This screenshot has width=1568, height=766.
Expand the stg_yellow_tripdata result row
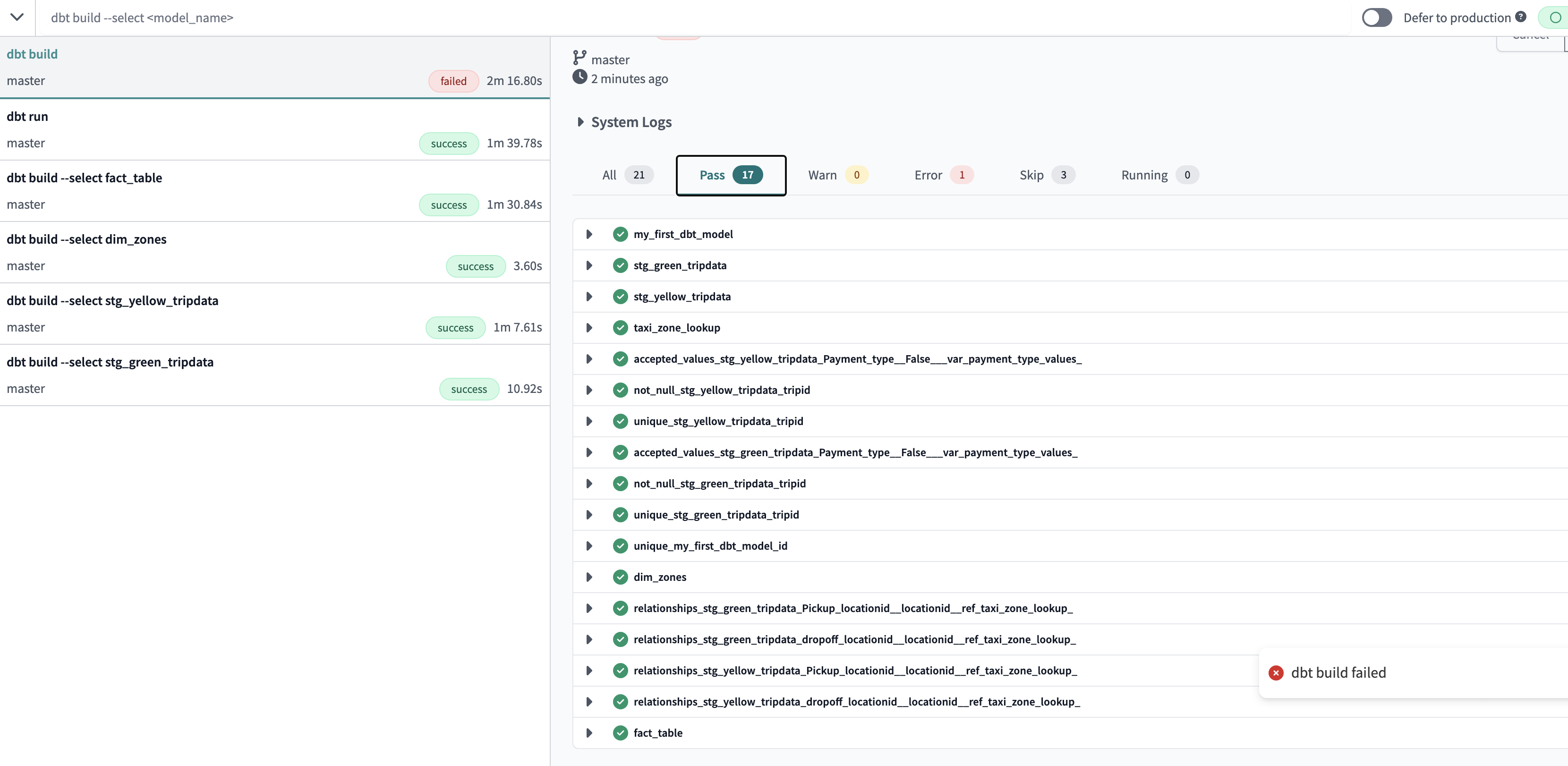pyautogui.click(x=589, y=297)
